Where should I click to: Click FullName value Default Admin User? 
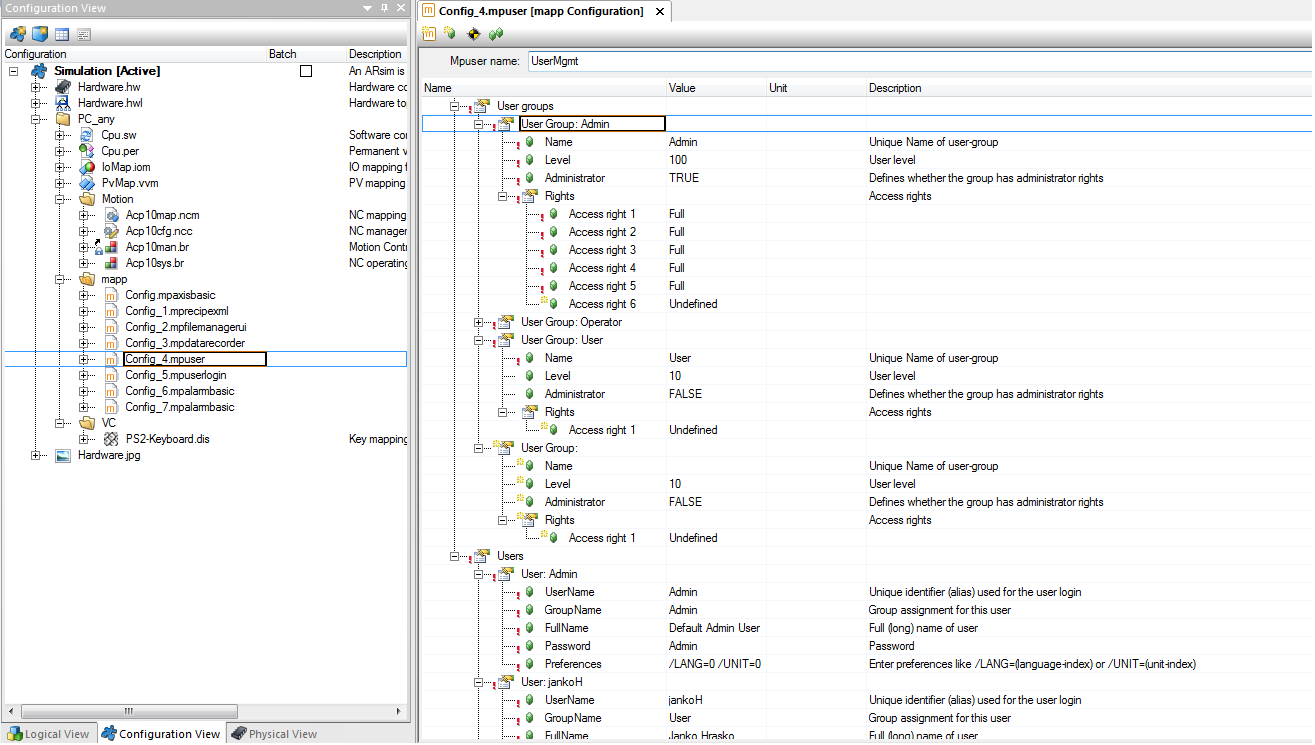[716, 628]
